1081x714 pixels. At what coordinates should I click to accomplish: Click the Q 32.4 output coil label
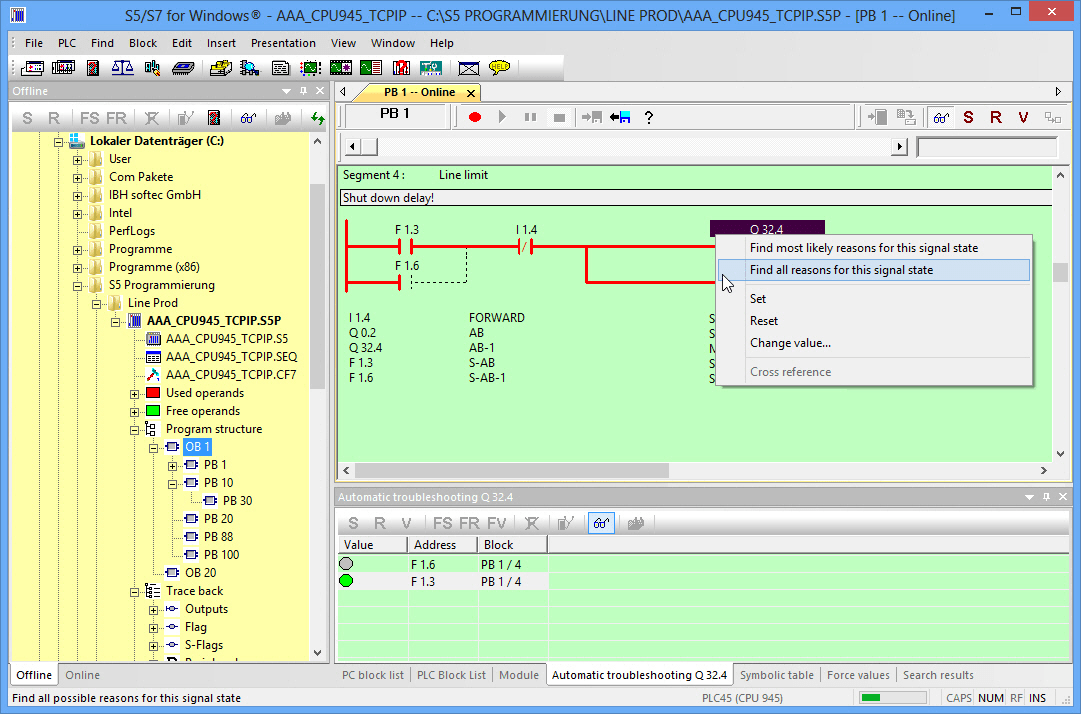[767, 229]
